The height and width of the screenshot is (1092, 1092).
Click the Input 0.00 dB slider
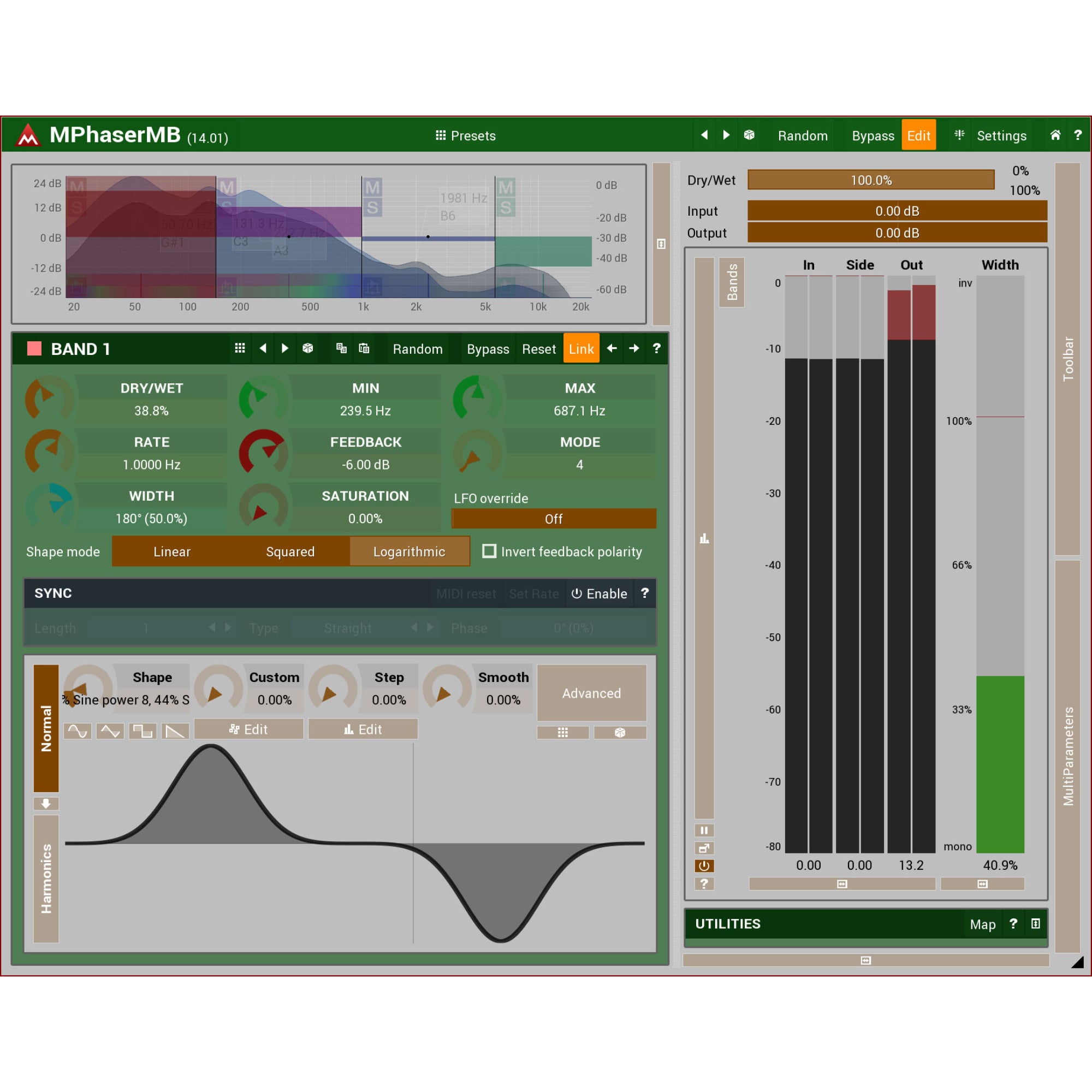point(897,211)
